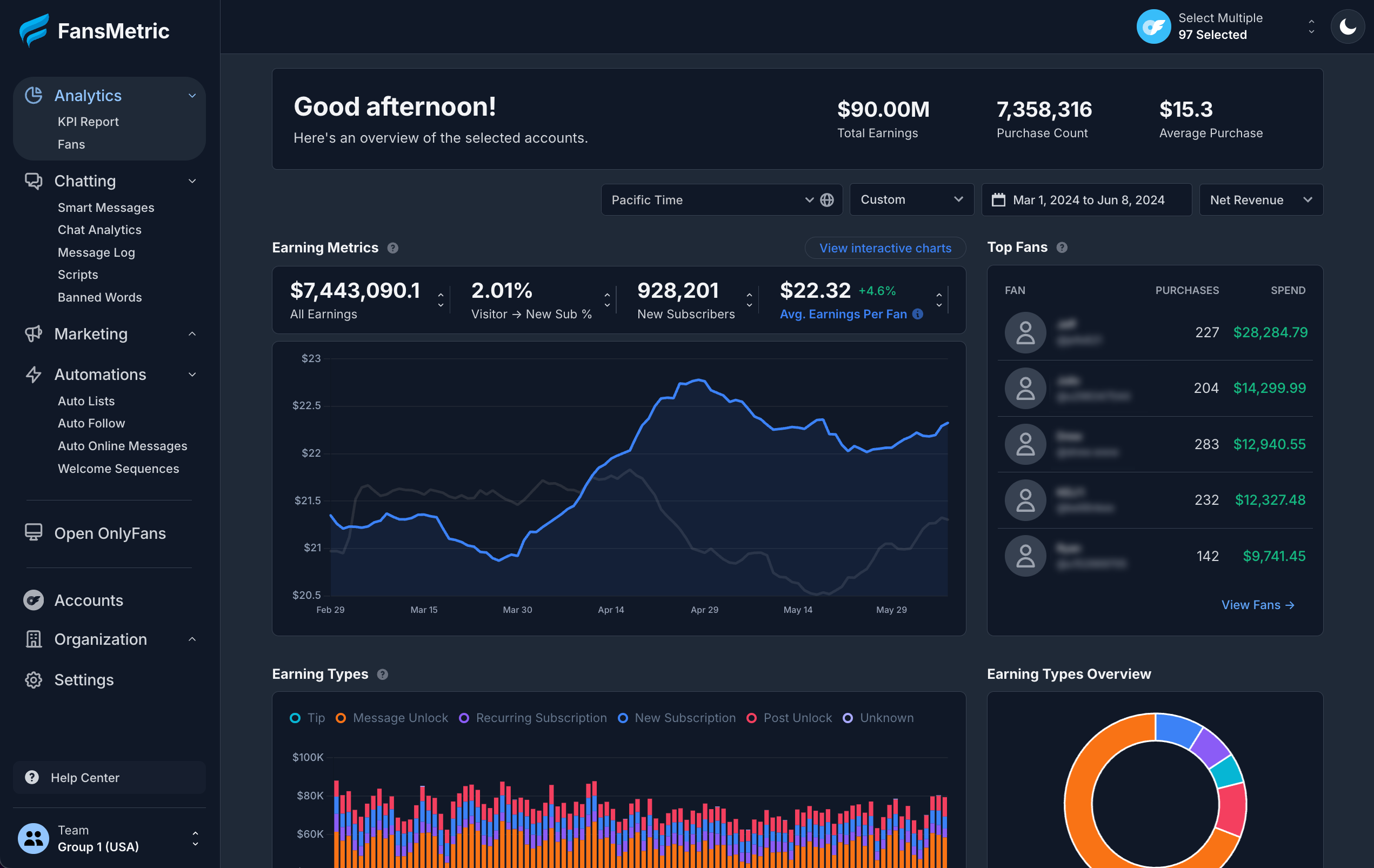Viewport: 1374px width, 868px height.
Task: Open KPI Report in sidebar
Action: [x=88, y=122]
